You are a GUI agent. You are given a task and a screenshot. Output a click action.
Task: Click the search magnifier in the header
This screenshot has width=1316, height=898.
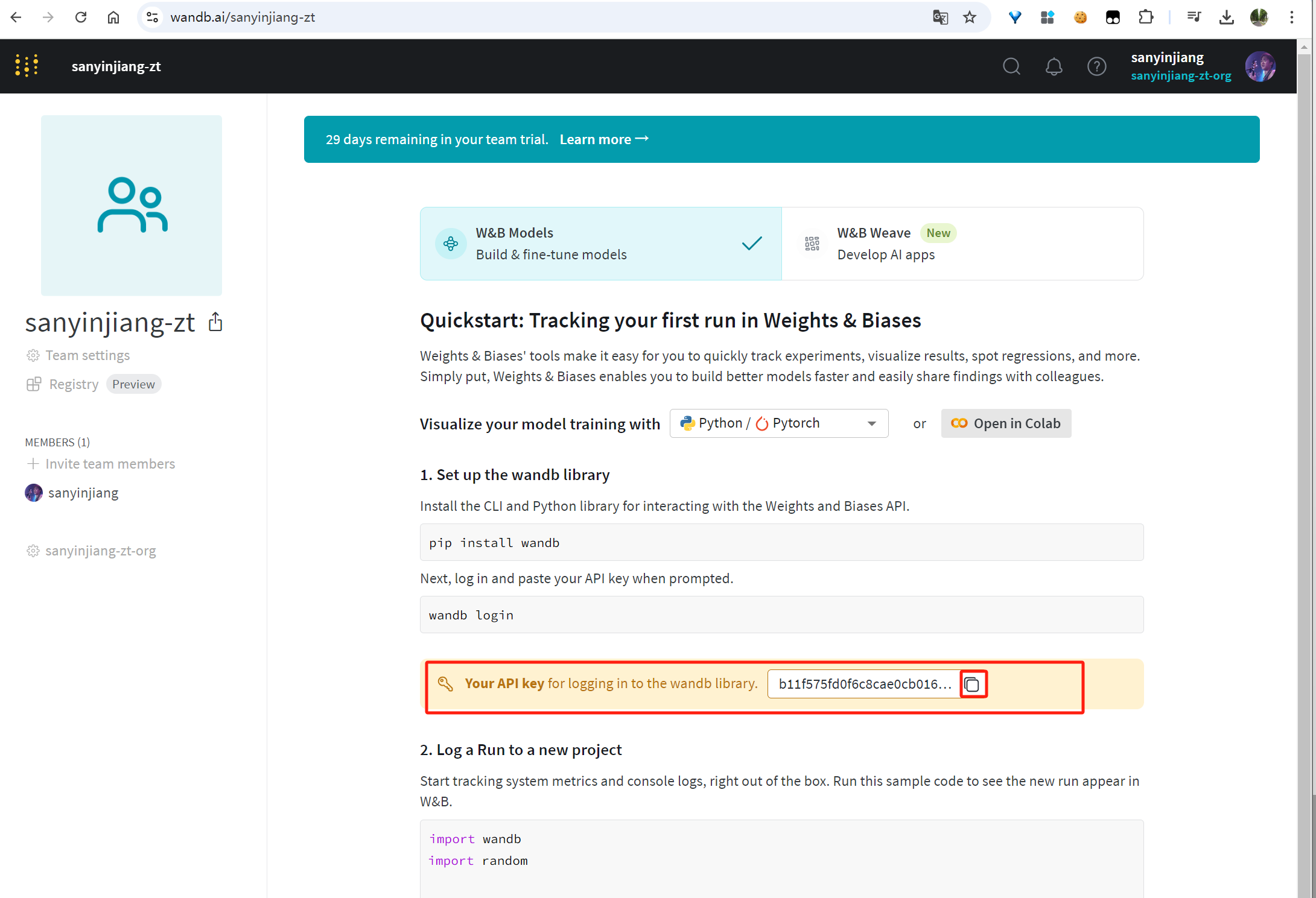coord(1011,66)
